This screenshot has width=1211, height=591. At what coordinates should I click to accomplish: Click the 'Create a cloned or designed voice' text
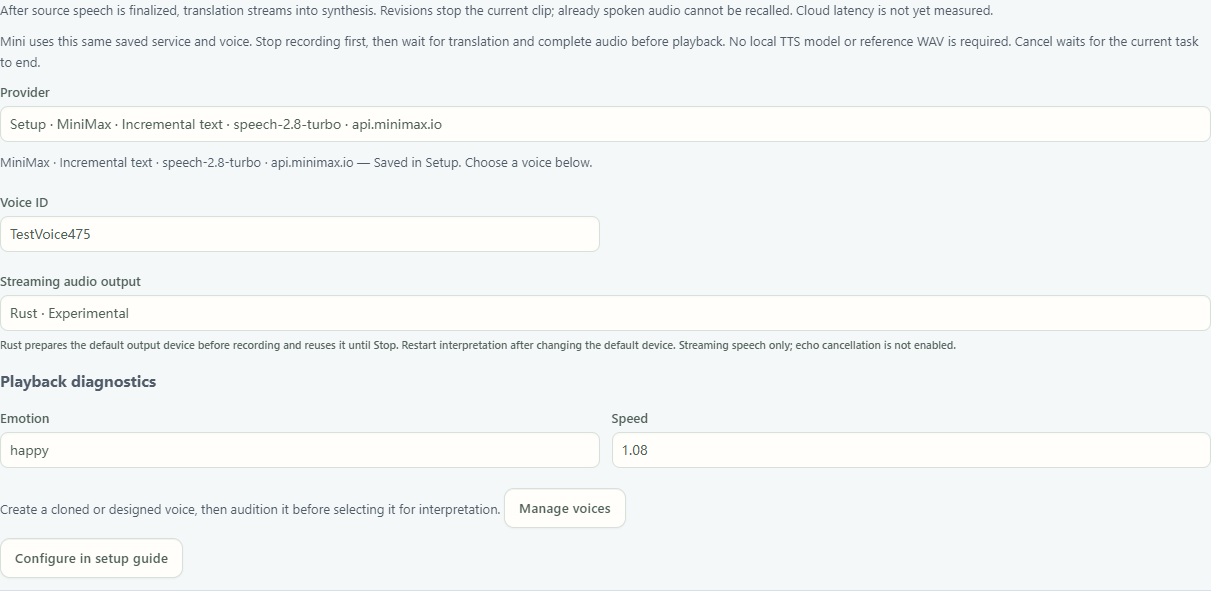pos(250,509)
